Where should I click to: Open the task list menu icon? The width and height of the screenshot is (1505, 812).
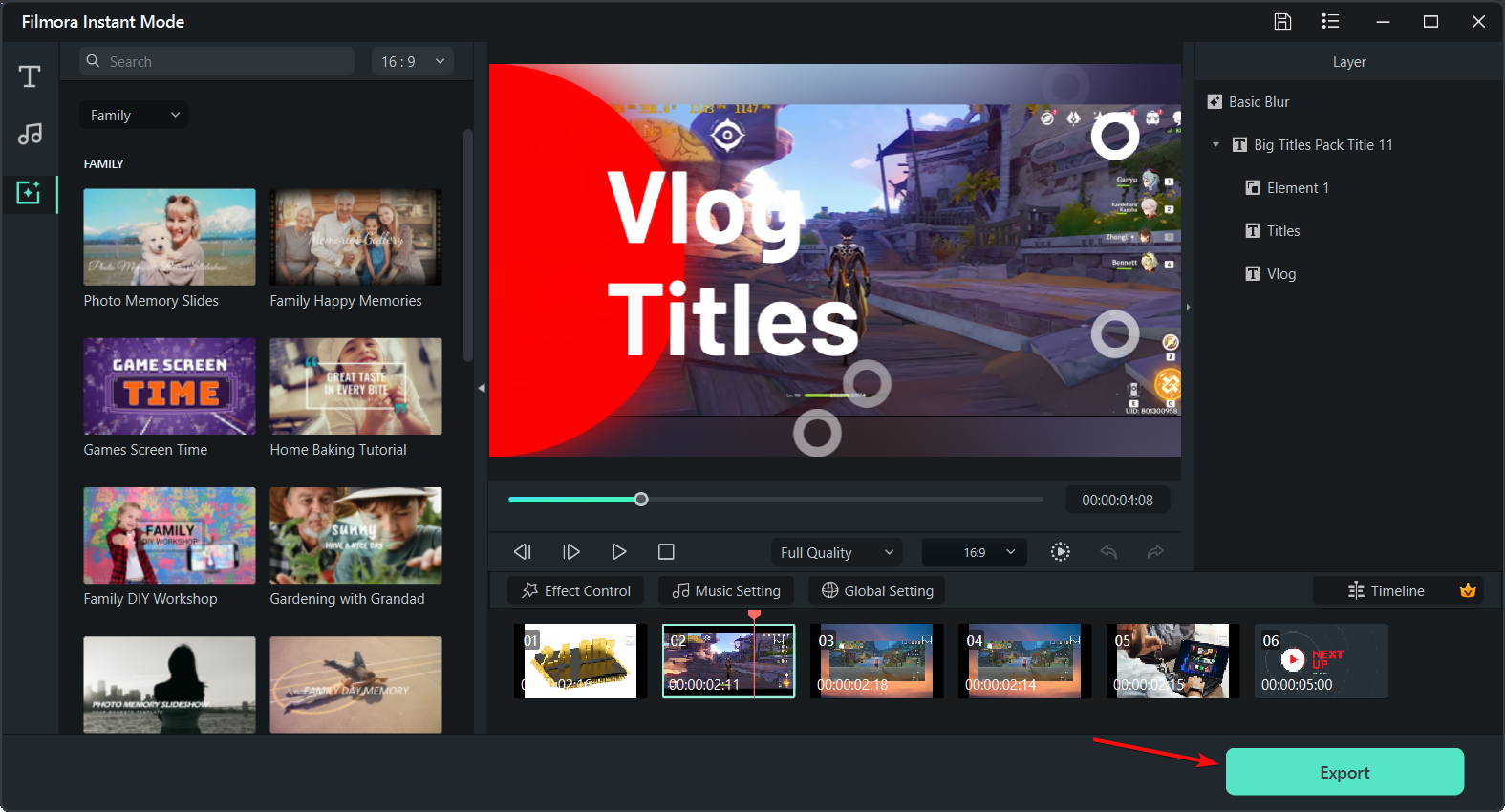point(1330,21)
